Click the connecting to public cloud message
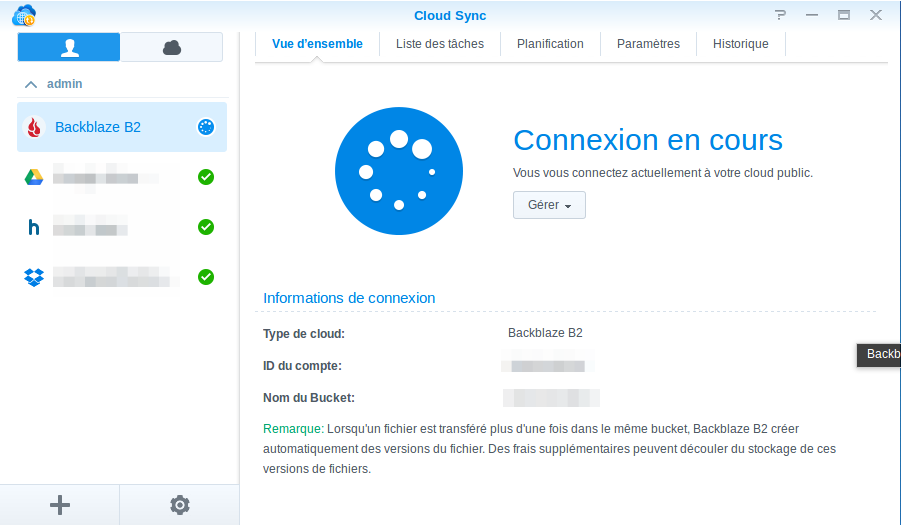Viewport: 901px width, 525px height. click(x=663, y=173)
